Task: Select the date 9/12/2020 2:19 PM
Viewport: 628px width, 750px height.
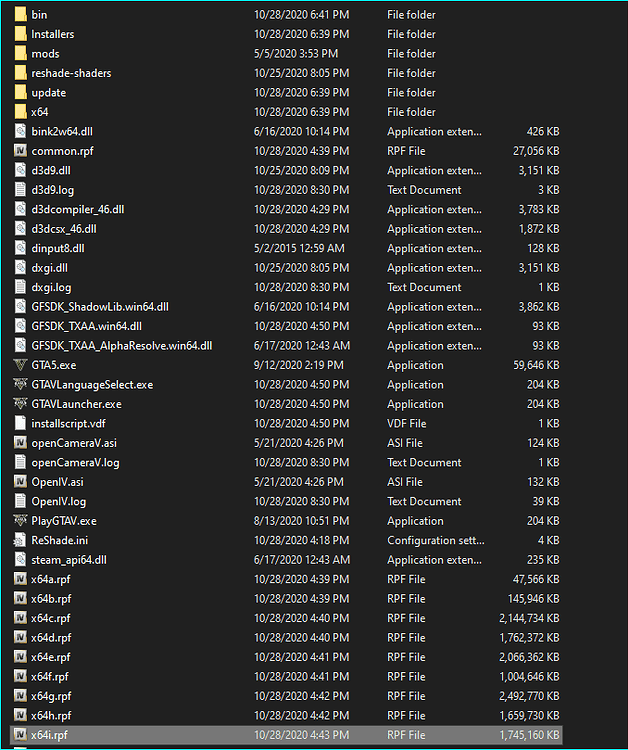Action: (298, 365)
